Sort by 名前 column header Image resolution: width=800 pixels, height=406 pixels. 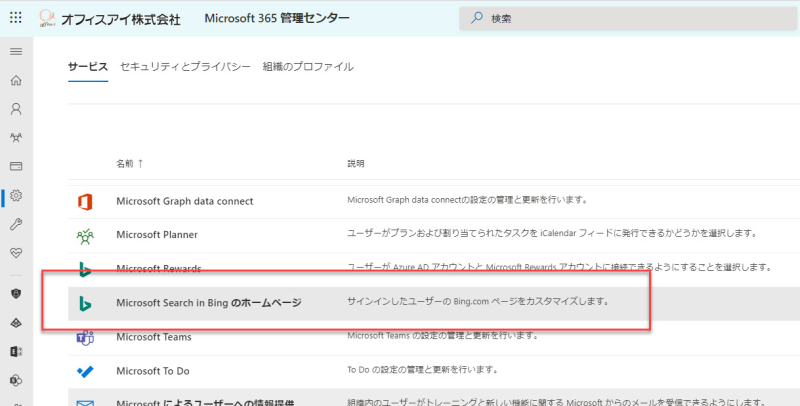click(130, 164)
